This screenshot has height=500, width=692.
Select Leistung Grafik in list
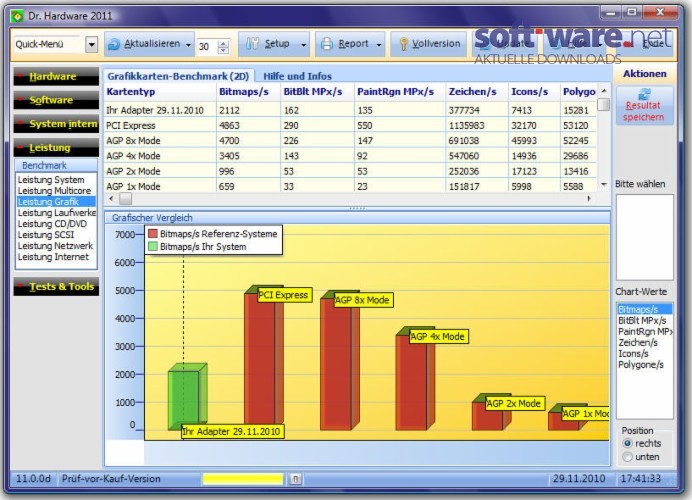click(x=56, y=202)
